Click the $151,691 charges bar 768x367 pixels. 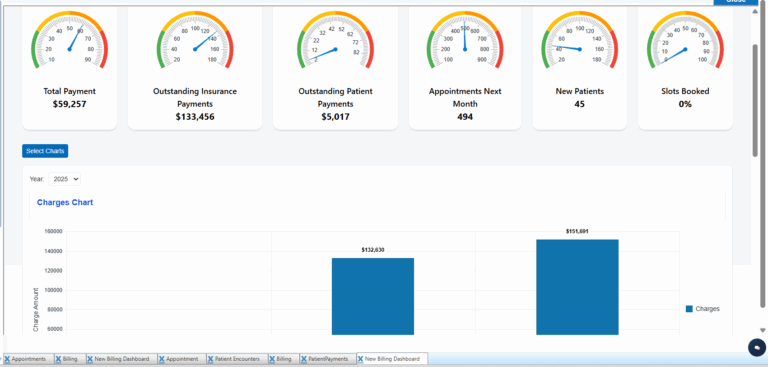pos(577,287)
